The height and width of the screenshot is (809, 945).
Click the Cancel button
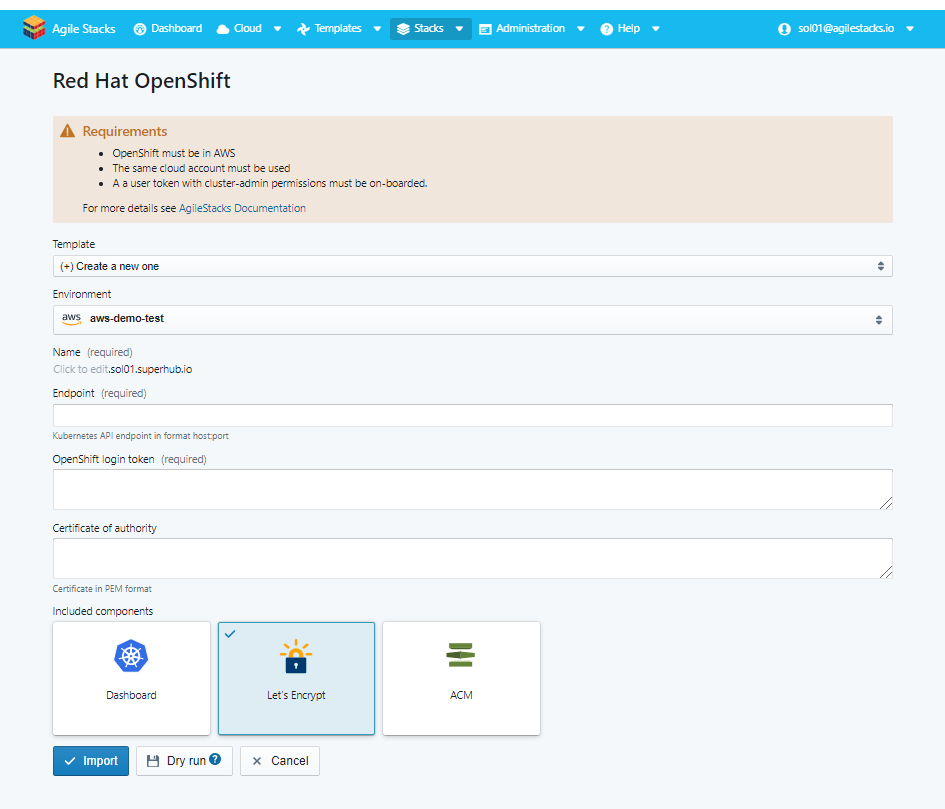pyautogui.click(x=280, y=761)
